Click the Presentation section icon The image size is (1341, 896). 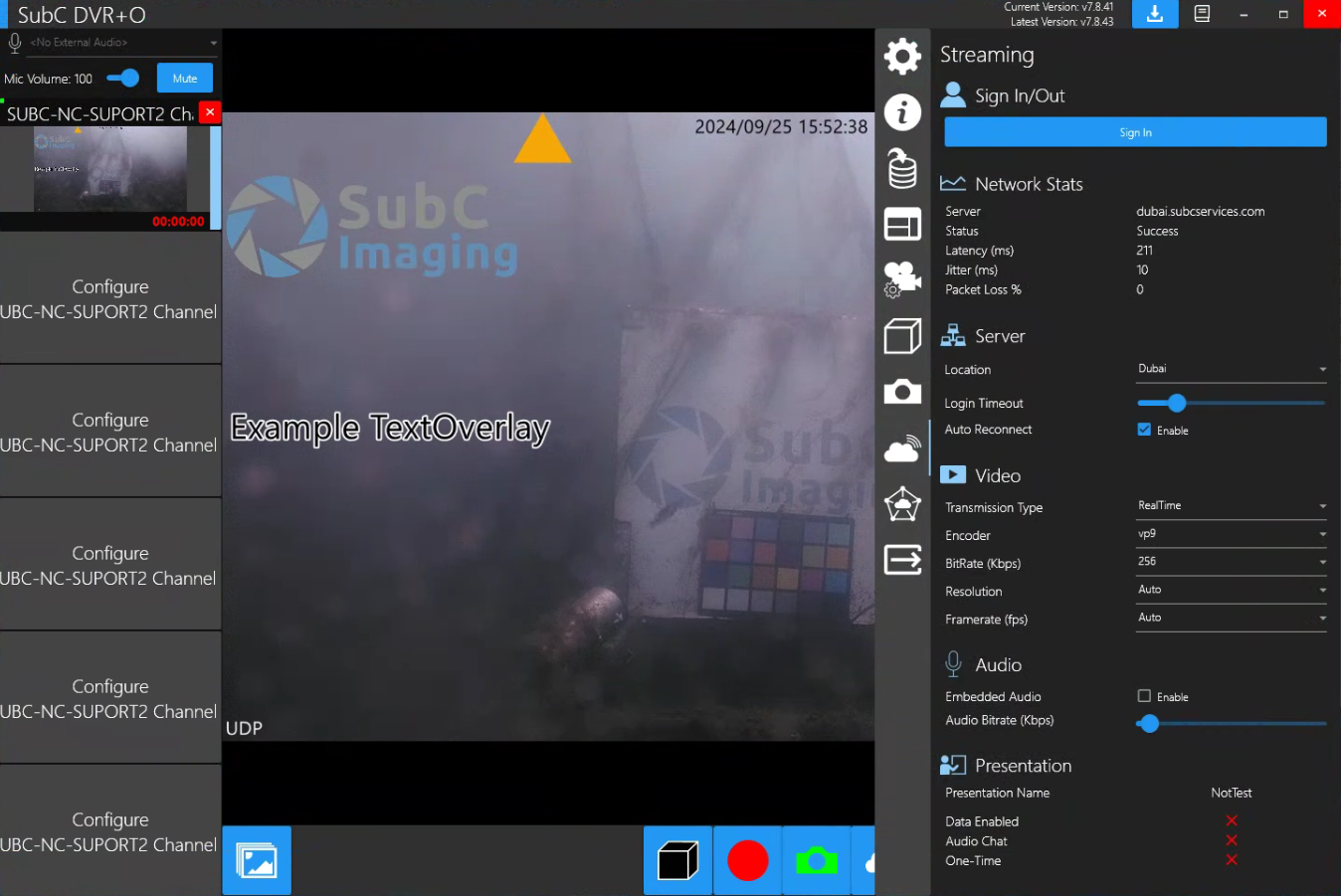[x=953, y=765]
